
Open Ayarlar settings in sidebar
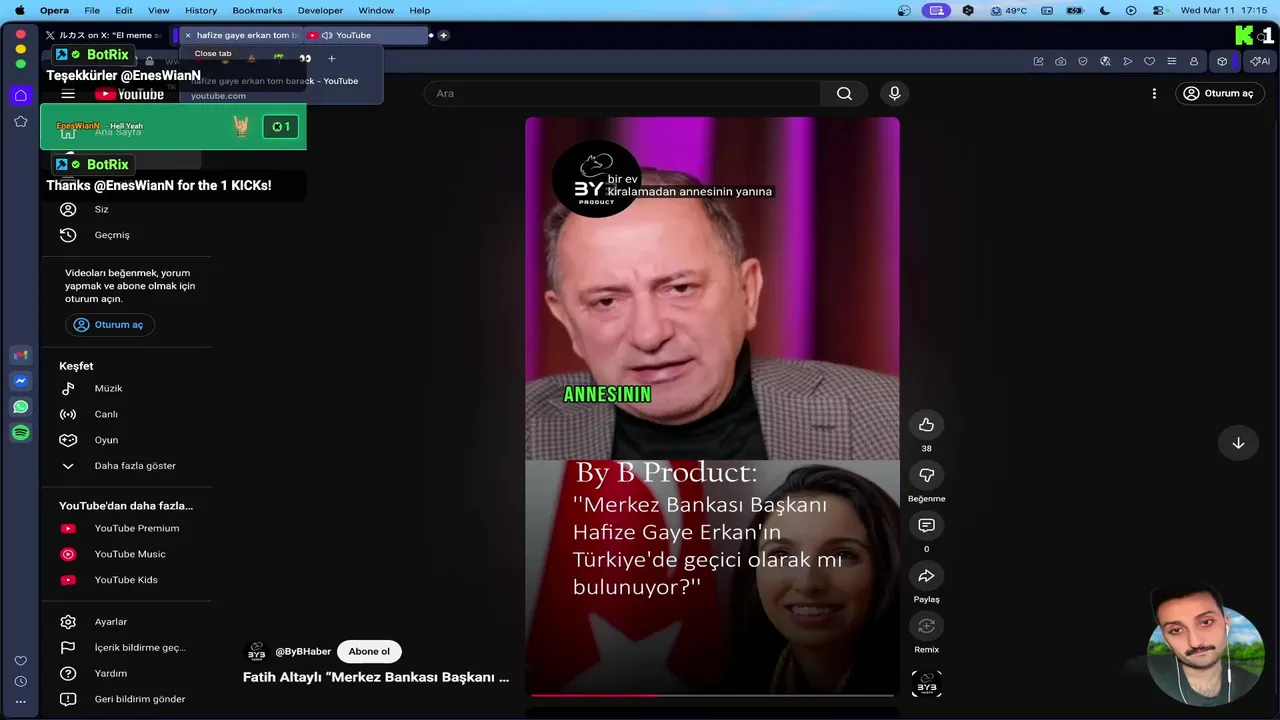click(126, 622)
